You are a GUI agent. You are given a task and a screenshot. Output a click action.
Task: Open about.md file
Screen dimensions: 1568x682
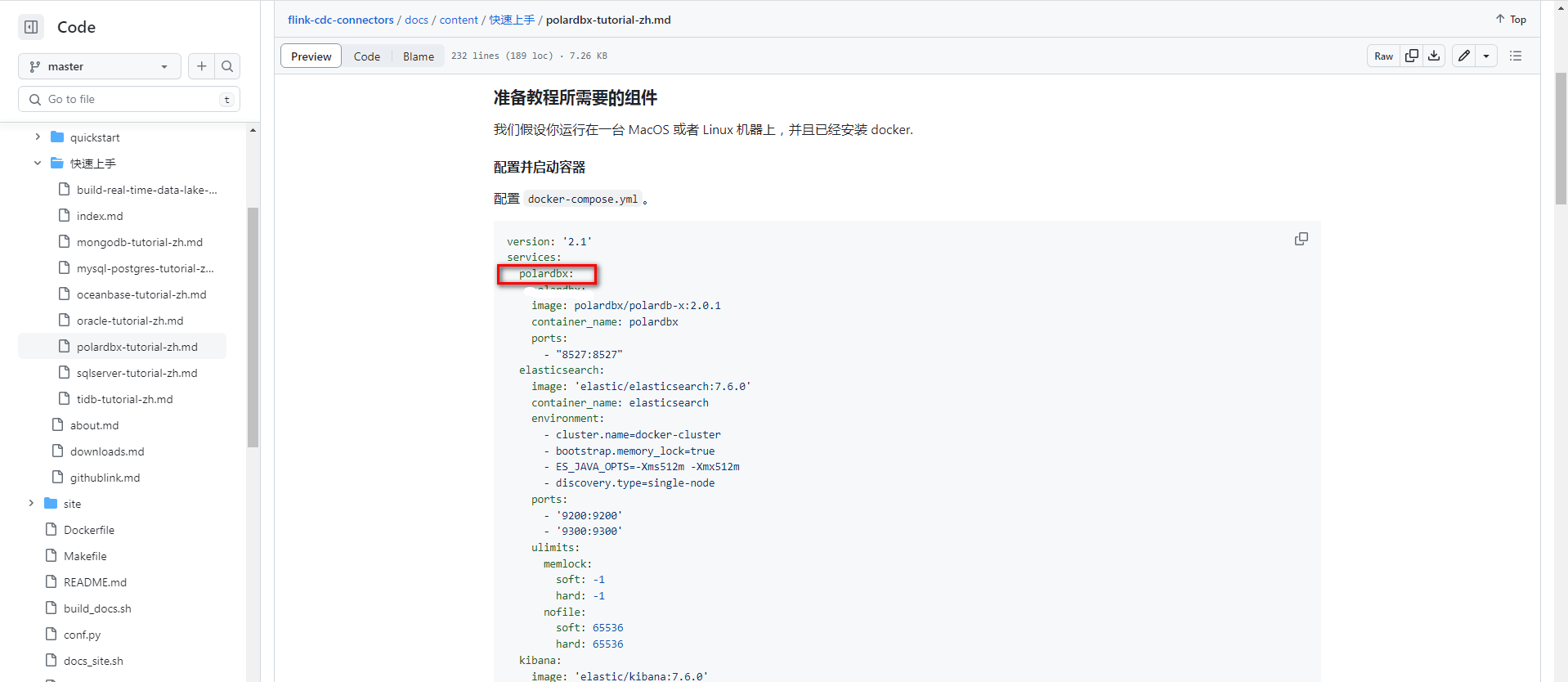[94, 425]
